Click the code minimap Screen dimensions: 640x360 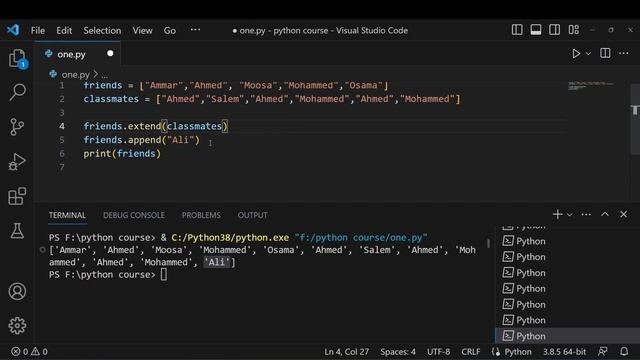click(x=591, y=86)
